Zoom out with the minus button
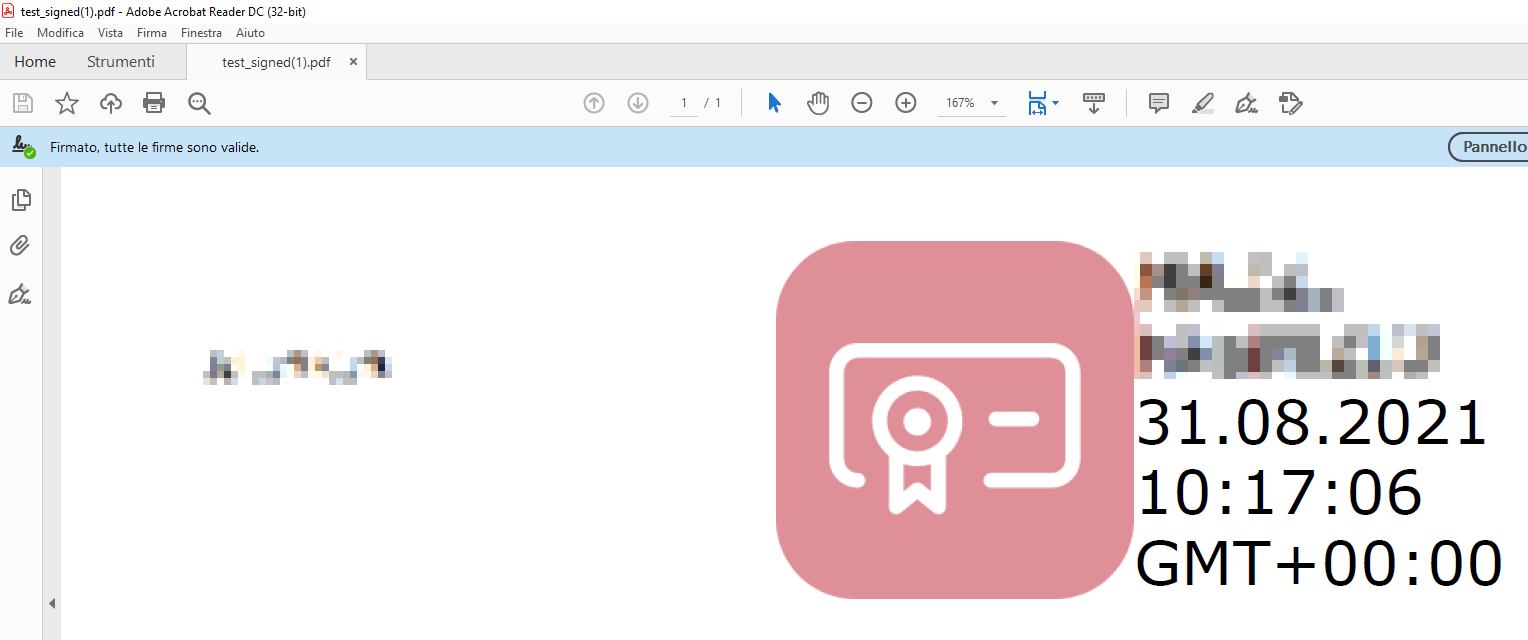The width and height of the screenshot is (1528, 640). pos(862,103)
